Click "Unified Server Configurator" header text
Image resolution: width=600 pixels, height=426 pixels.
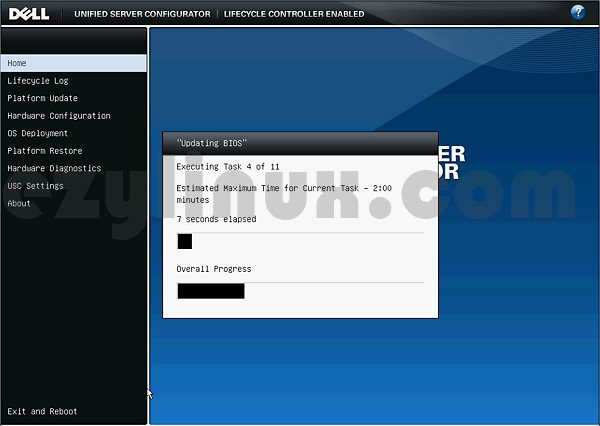point(142,14)
